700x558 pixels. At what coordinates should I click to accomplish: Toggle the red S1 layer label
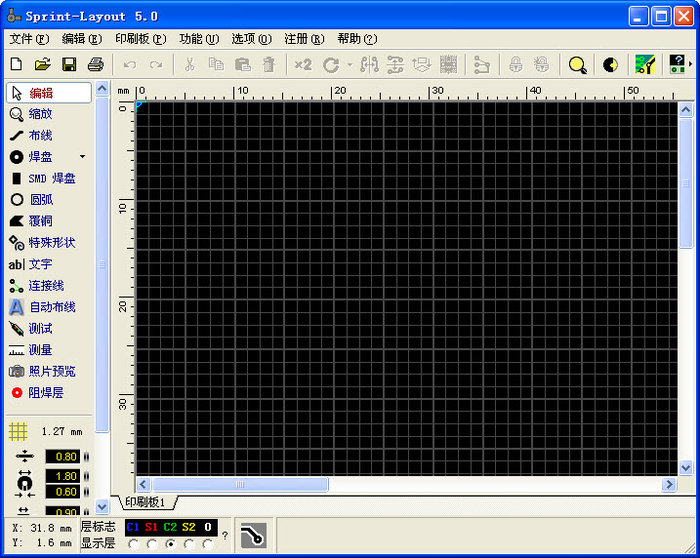pyautogui.click(x=151, y=527)
